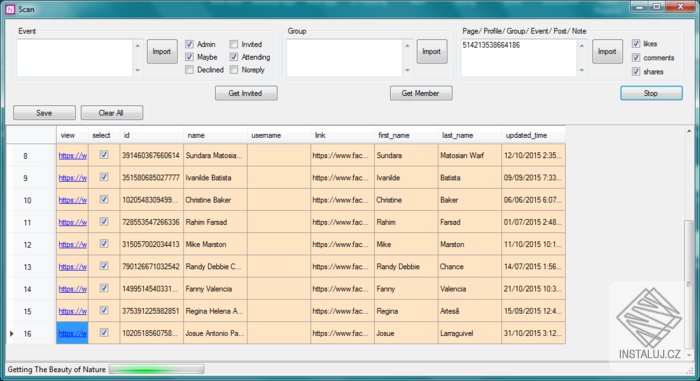The width and height of the screenshot is (700, 381).
Task: Click the Clear All button
Action: 112,113
